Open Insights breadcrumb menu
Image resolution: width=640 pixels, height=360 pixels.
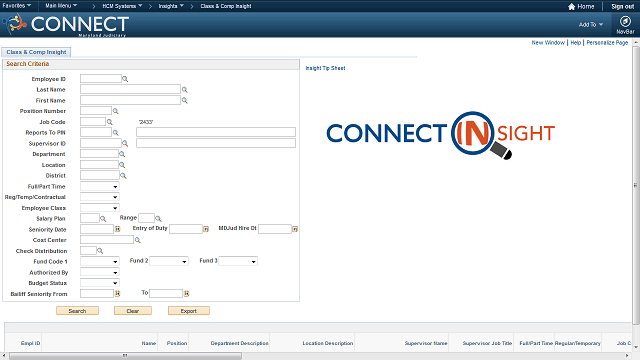coord(171,6)
